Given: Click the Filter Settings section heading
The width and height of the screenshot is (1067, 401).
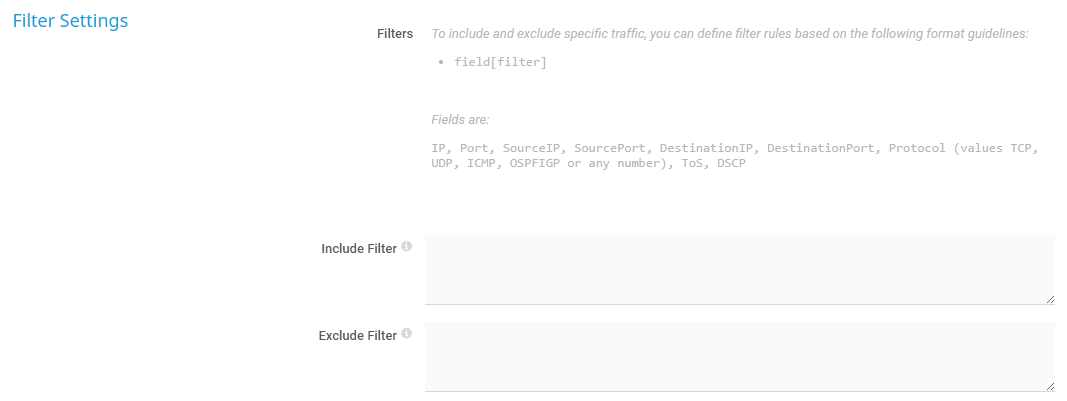Looking at the screenshot, I should (70, 20).
